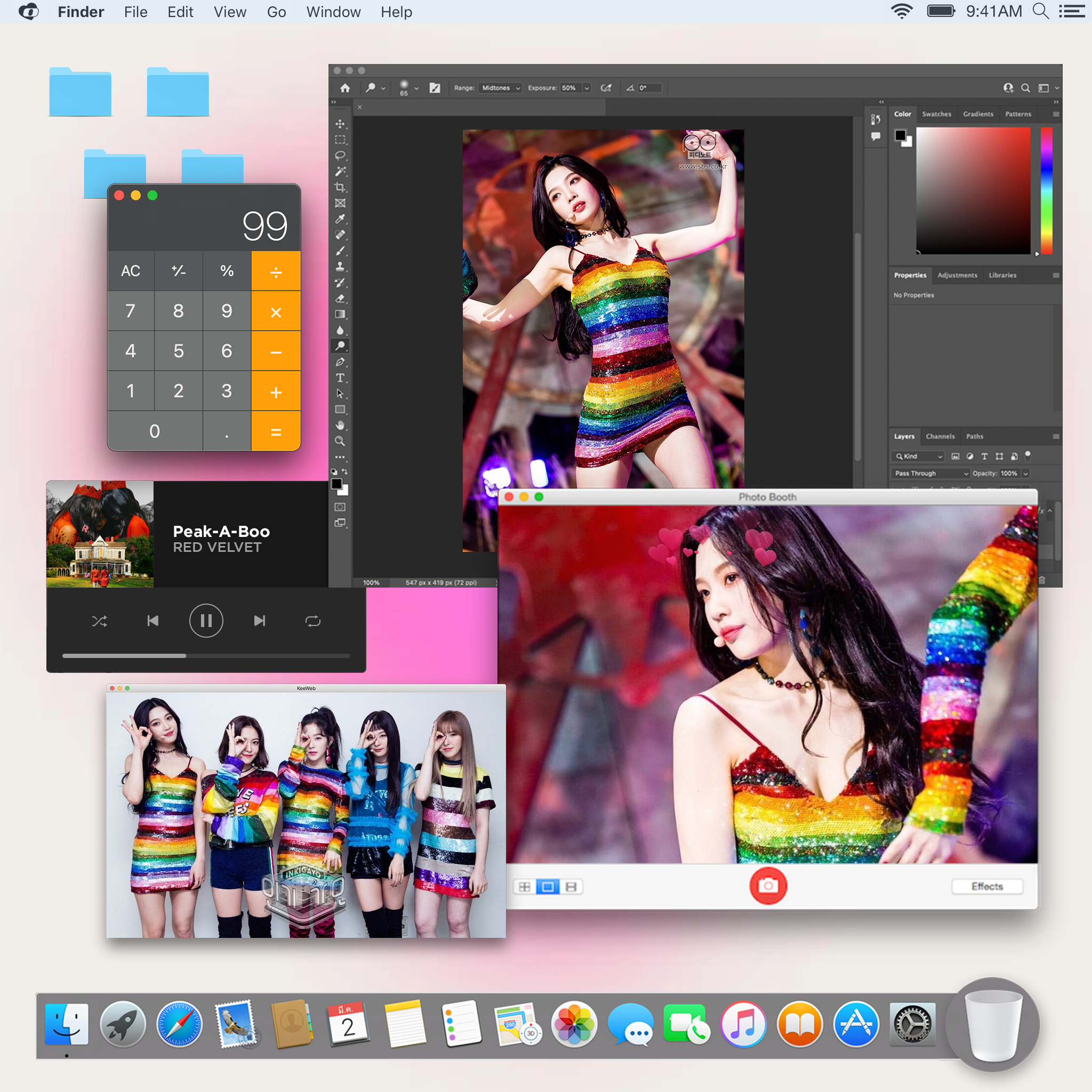Choose the Eyedropper tool
Viewport: 1092px width, 1092px height.
340,219
